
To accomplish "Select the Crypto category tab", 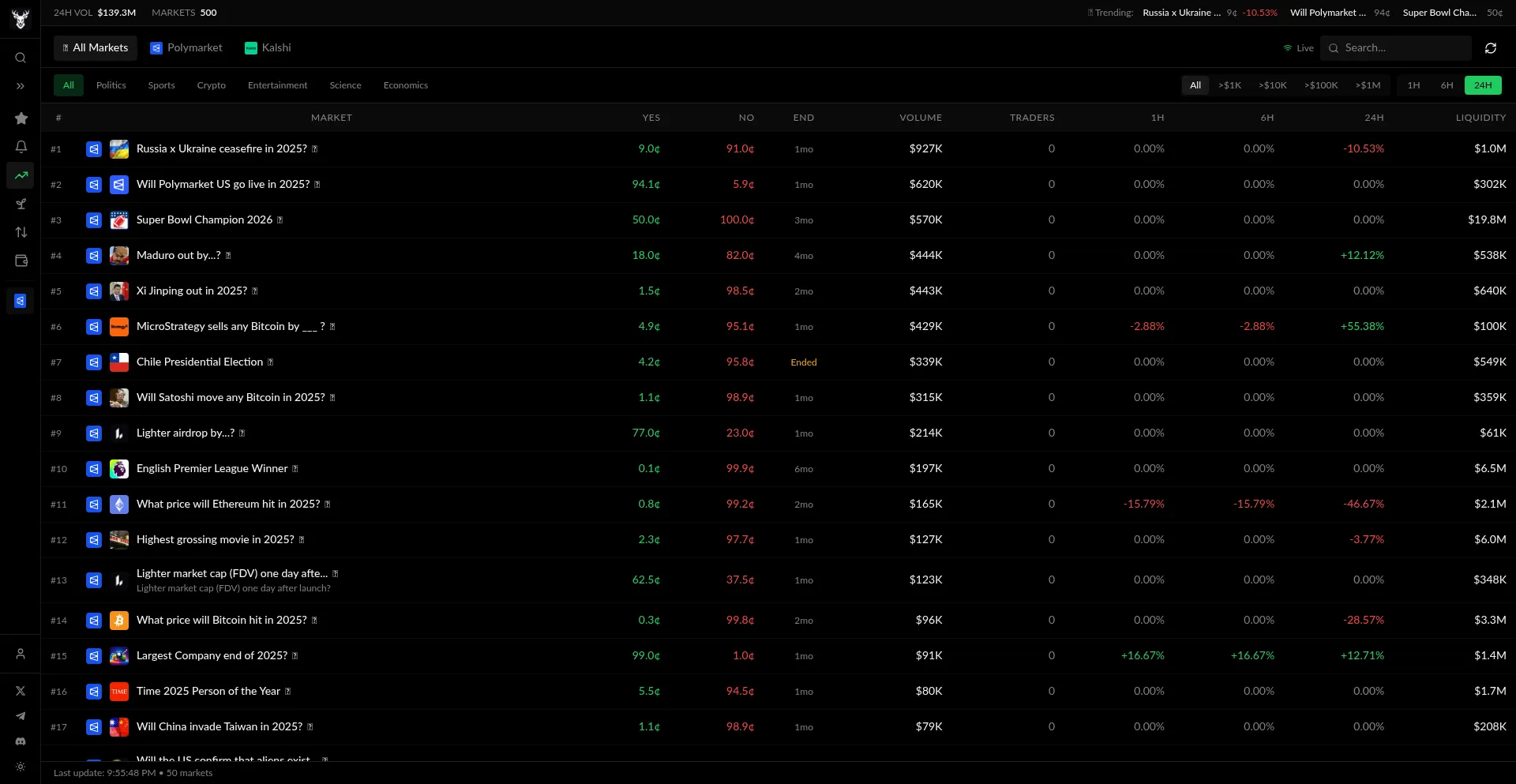I will [x=211, y=85].
